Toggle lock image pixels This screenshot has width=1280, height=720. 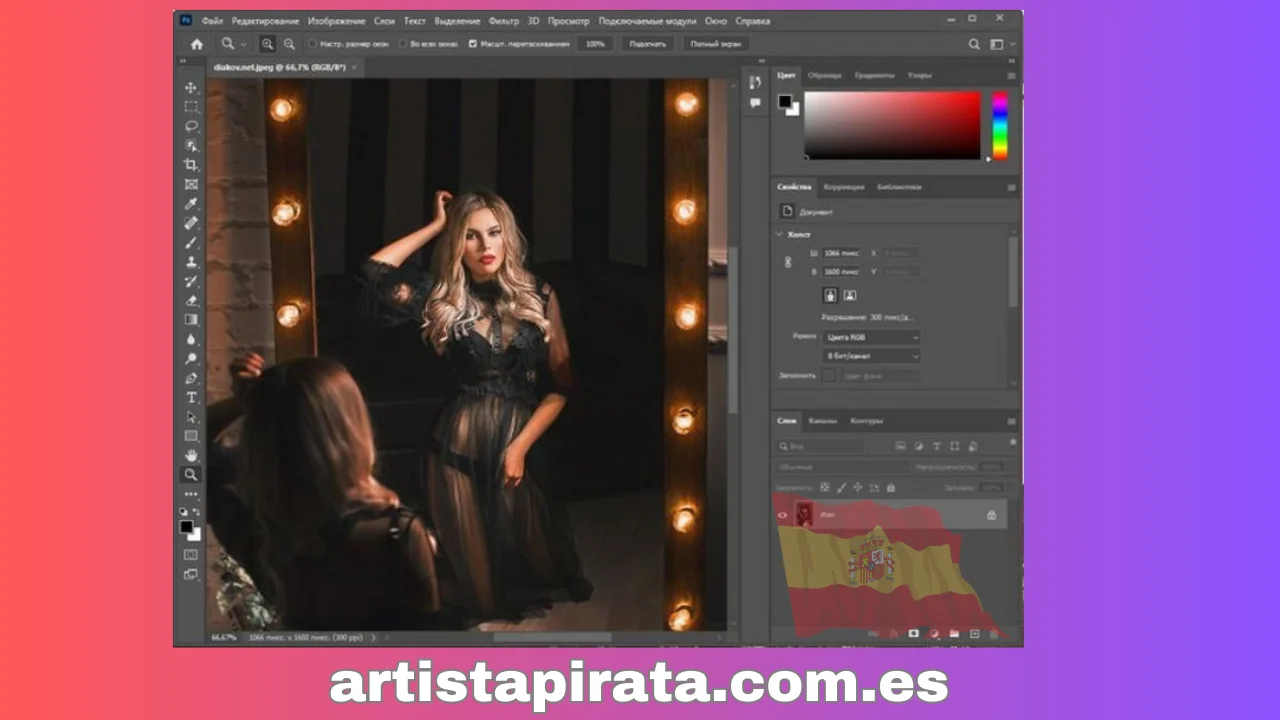pos(842,488)
